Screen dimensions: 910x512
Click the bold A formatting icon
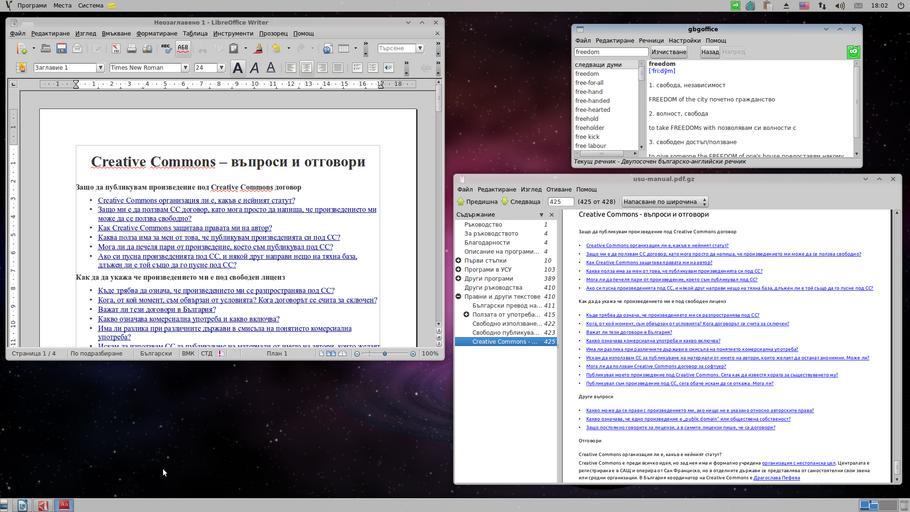tap(237, 68)
